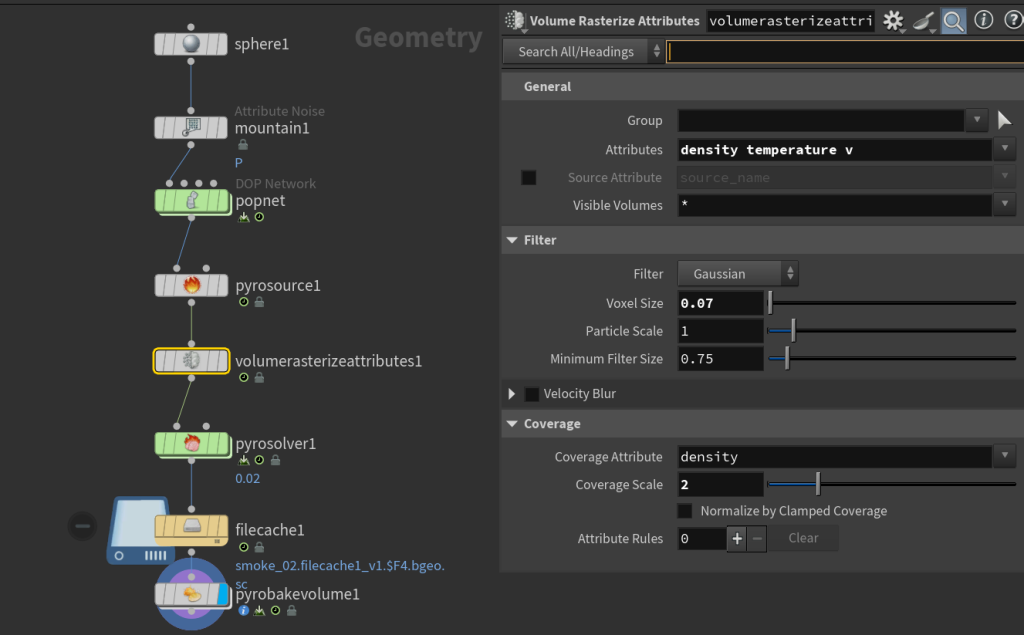
Task: Click the Visible Volumes input field
Action: point(835,205)
